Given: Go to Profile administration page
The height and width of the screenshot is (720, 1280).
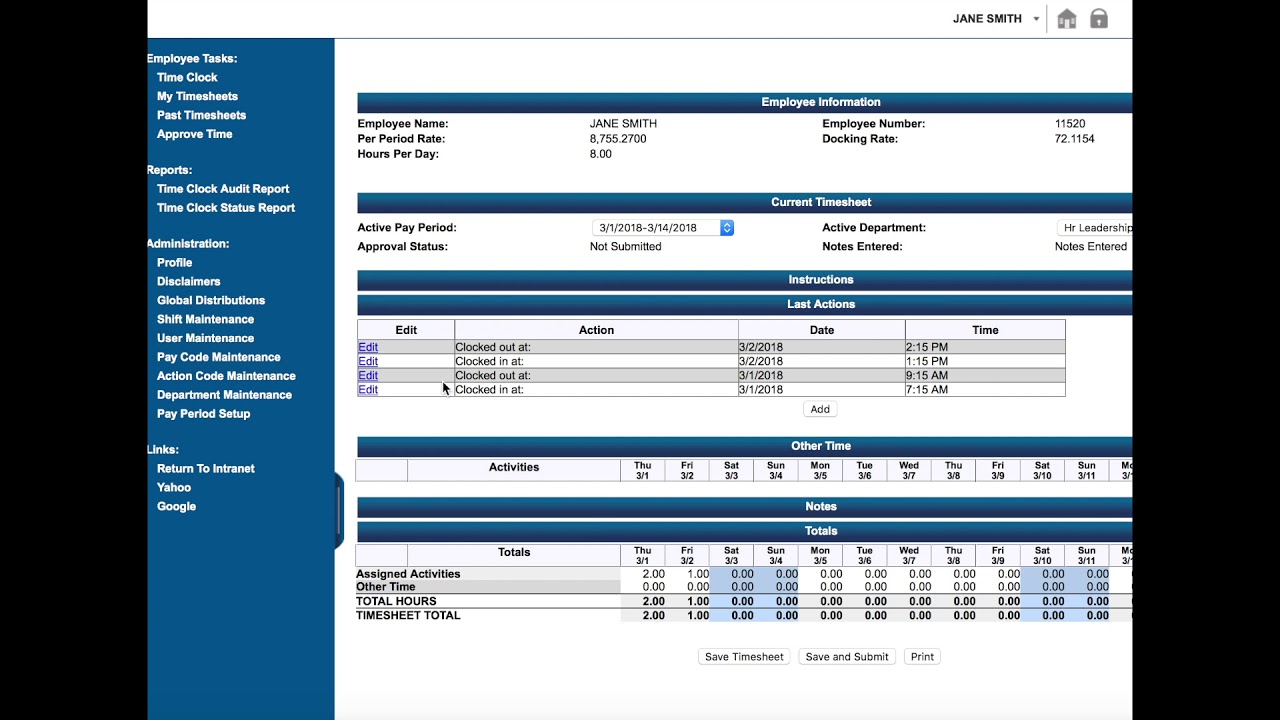Looking at the screenshot, I should coord(174,263).
